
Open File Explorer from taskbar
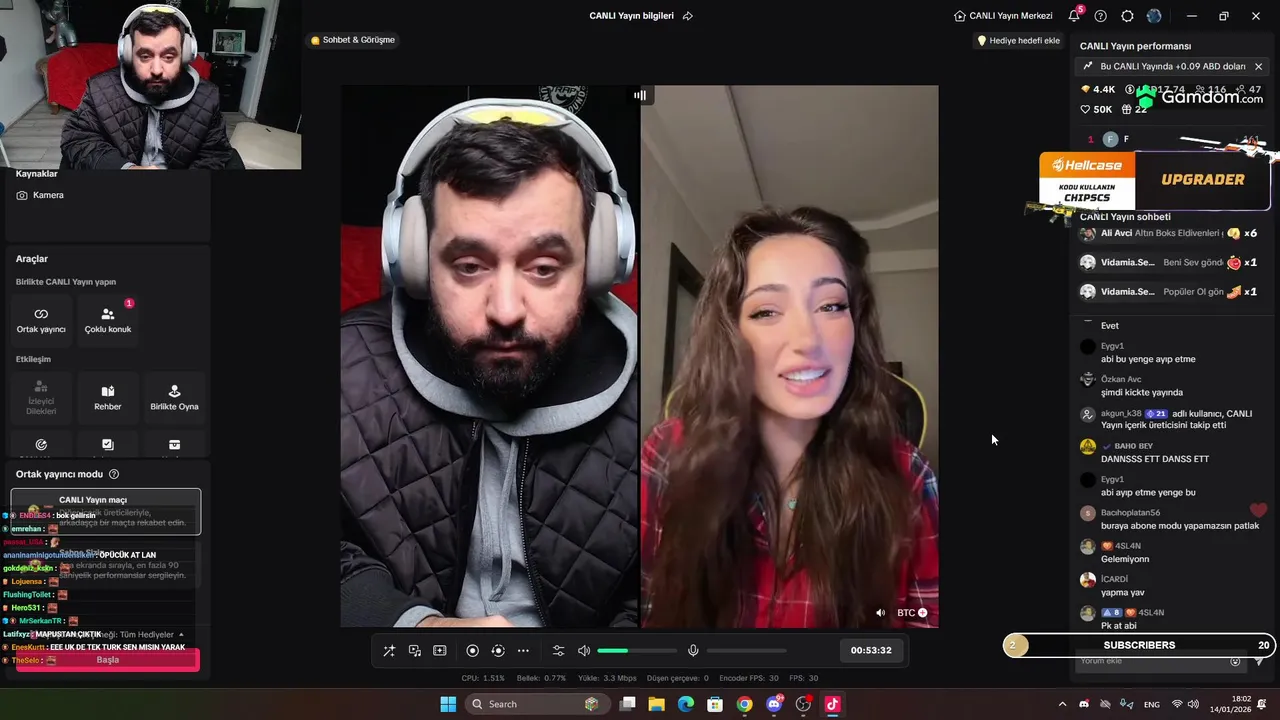coord(656,704)
